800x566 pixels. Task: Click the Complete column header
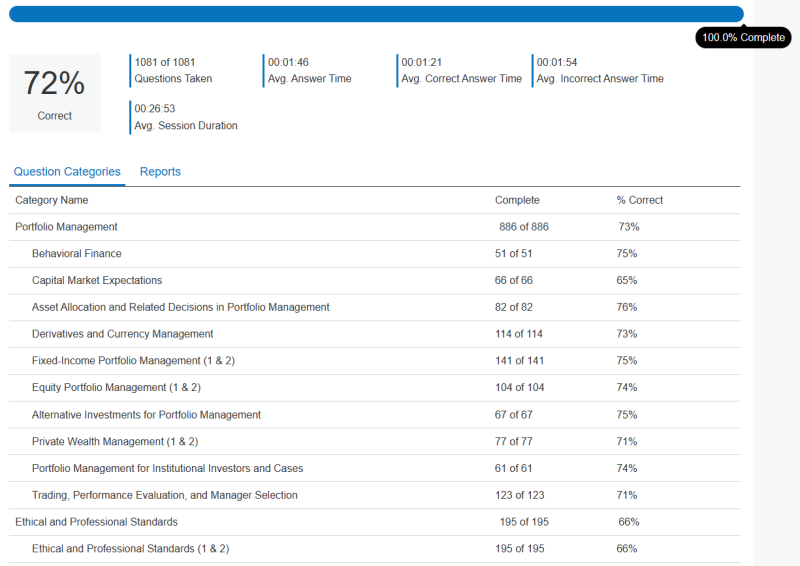tap(517, 200)
